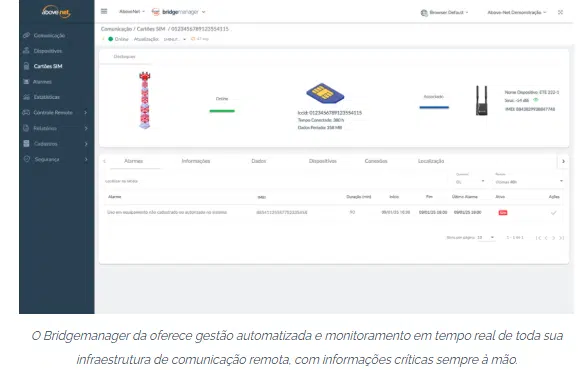
Task: Click the green Online connection bar
Action: click(222, 111)
